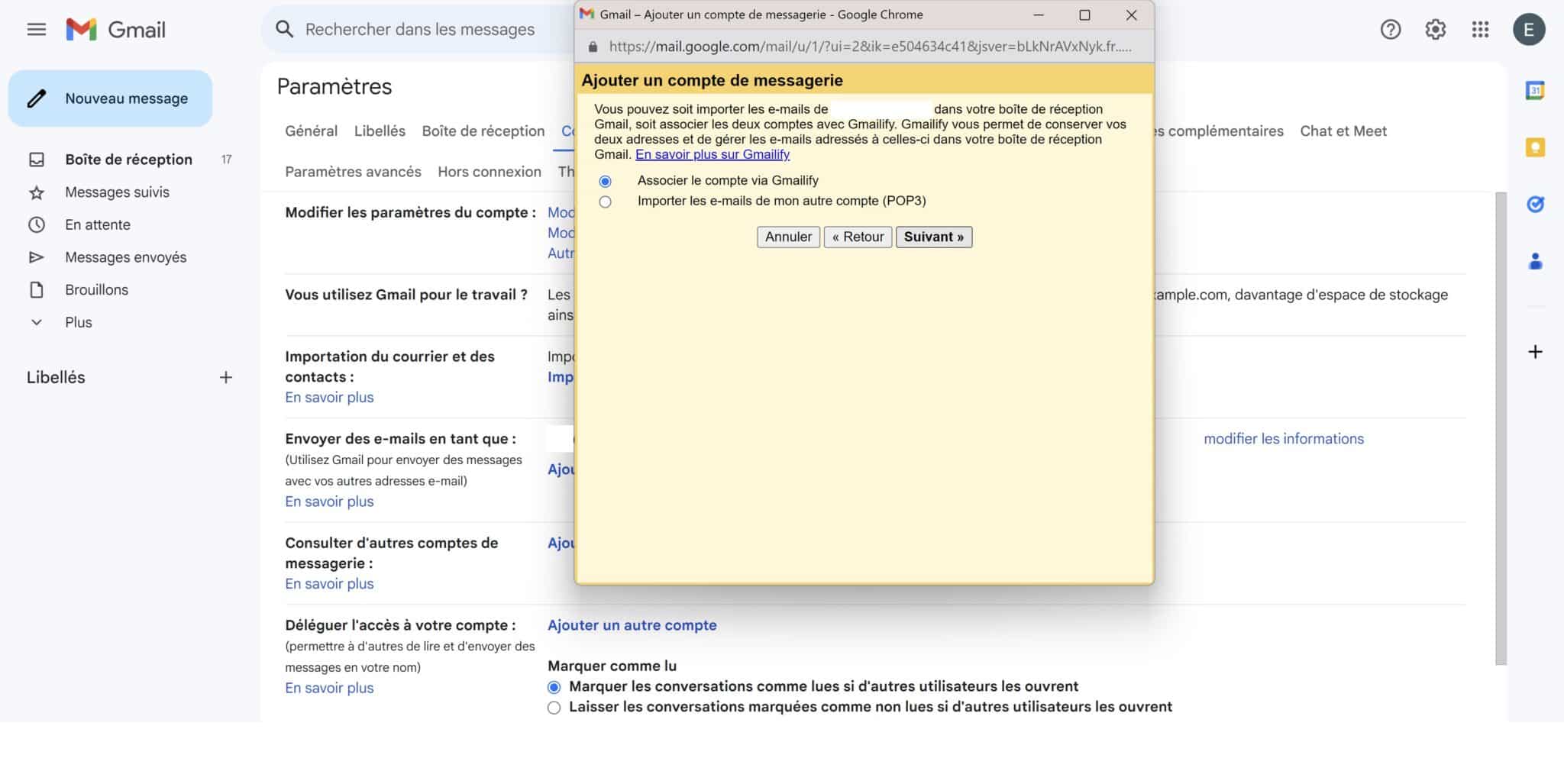This screenshot has width=1564, height=784.
Task: Open Messages suivis folder label
Action: pos(117,192)
